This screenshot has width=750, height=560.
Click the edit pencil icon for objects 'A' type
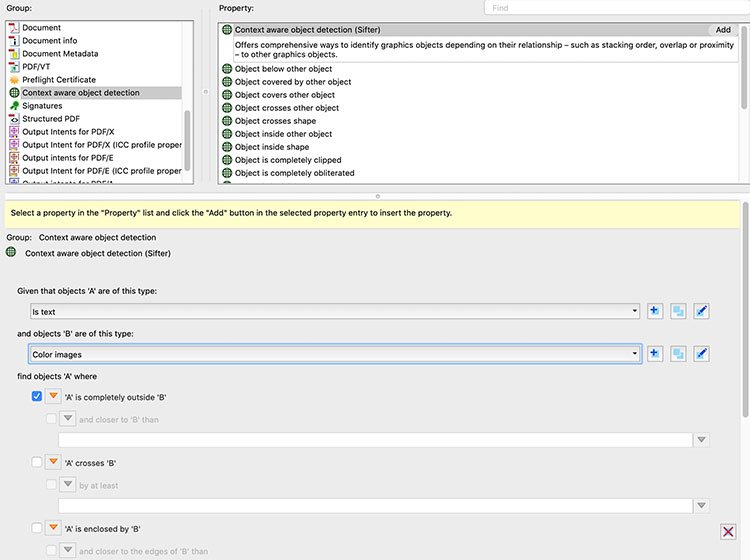[x=702, y=311]
